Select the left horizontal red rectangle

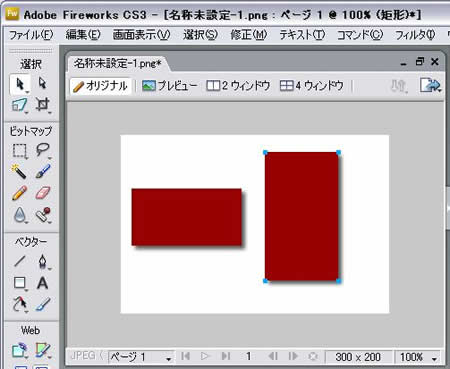[187, 217]
